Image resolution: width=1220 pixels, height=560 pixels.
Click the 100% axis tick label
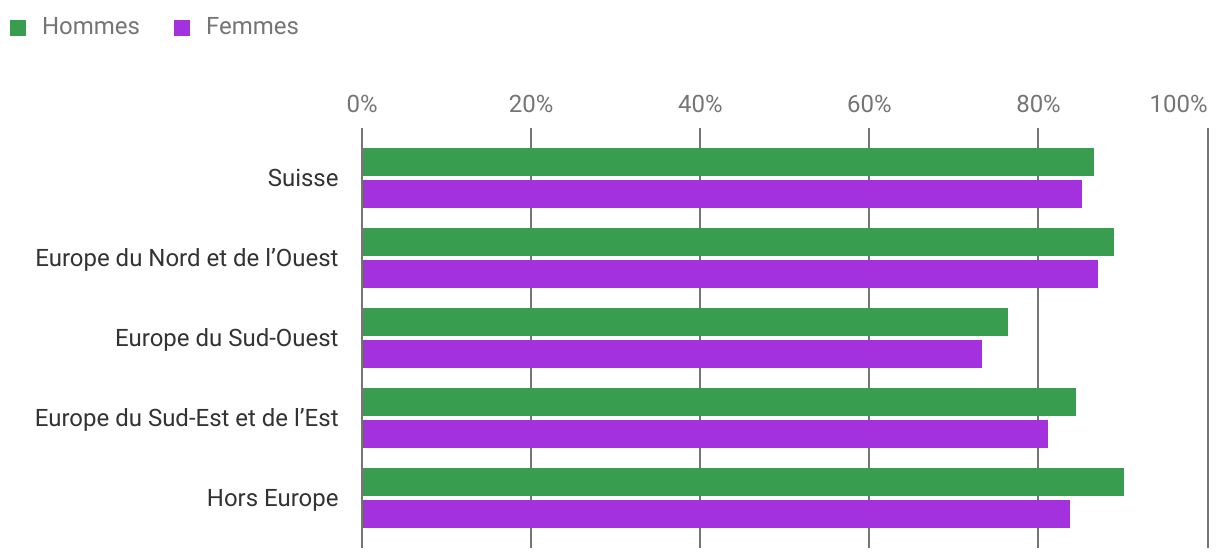click(x=1179, y=104)
